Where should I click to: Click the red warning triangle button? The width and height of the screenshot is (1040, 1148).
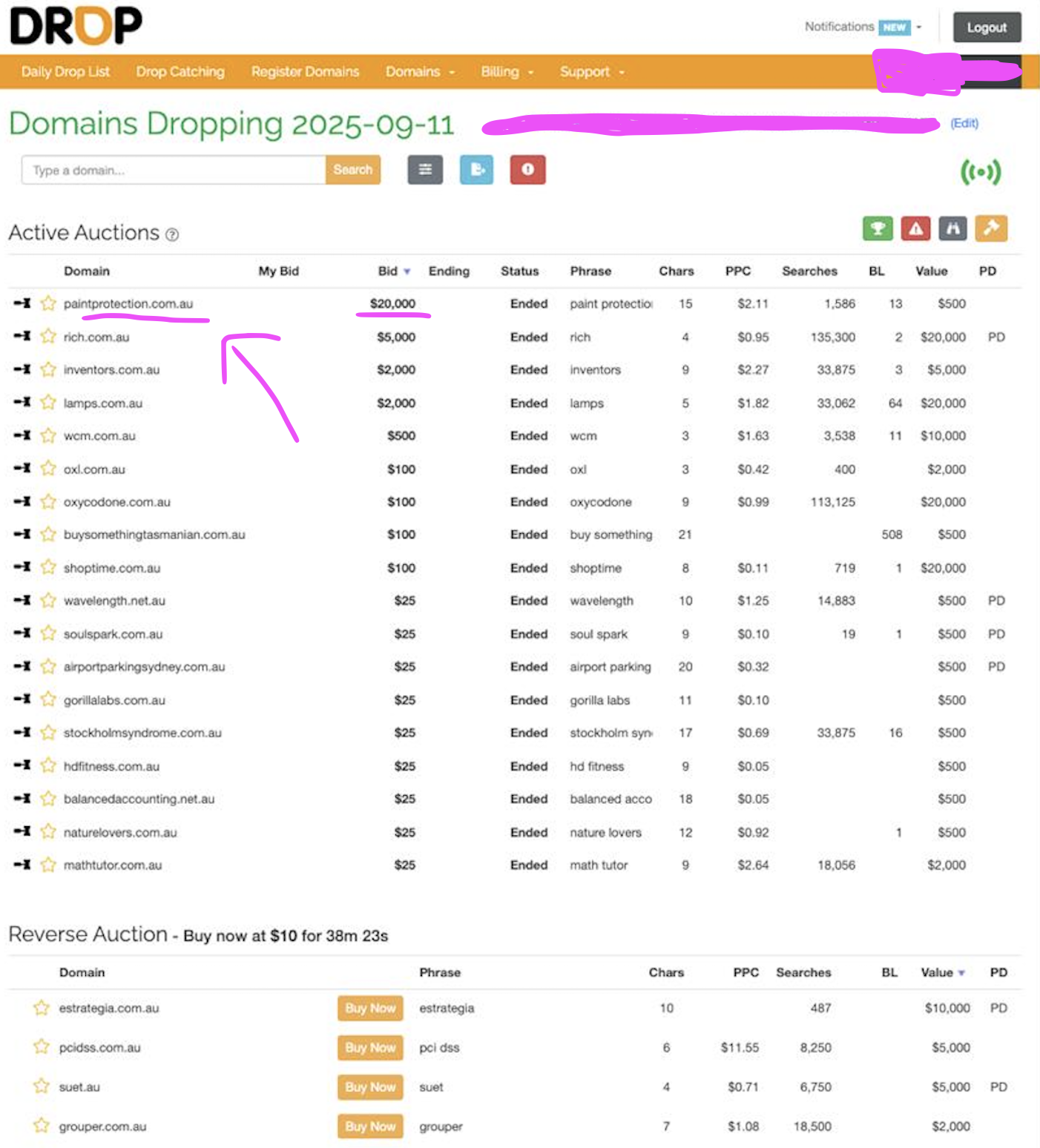pos(915,228)
